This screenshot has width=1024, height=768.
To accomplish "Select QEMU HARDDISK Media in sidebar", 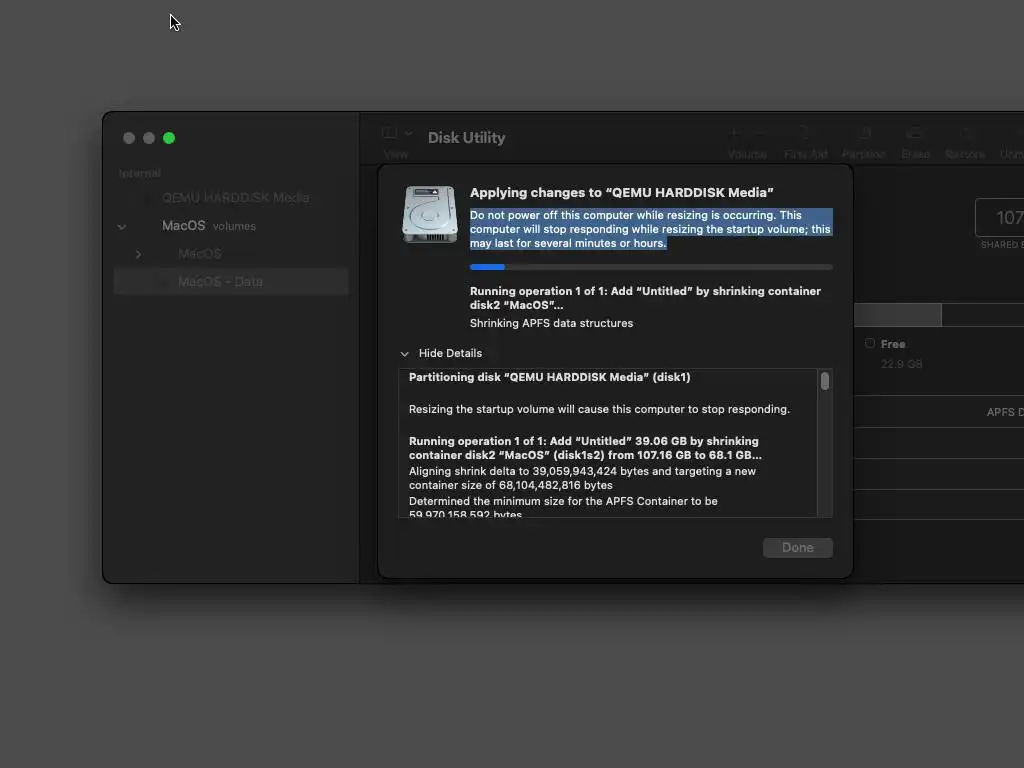I will pyautogui.click(x=235, y=197).
